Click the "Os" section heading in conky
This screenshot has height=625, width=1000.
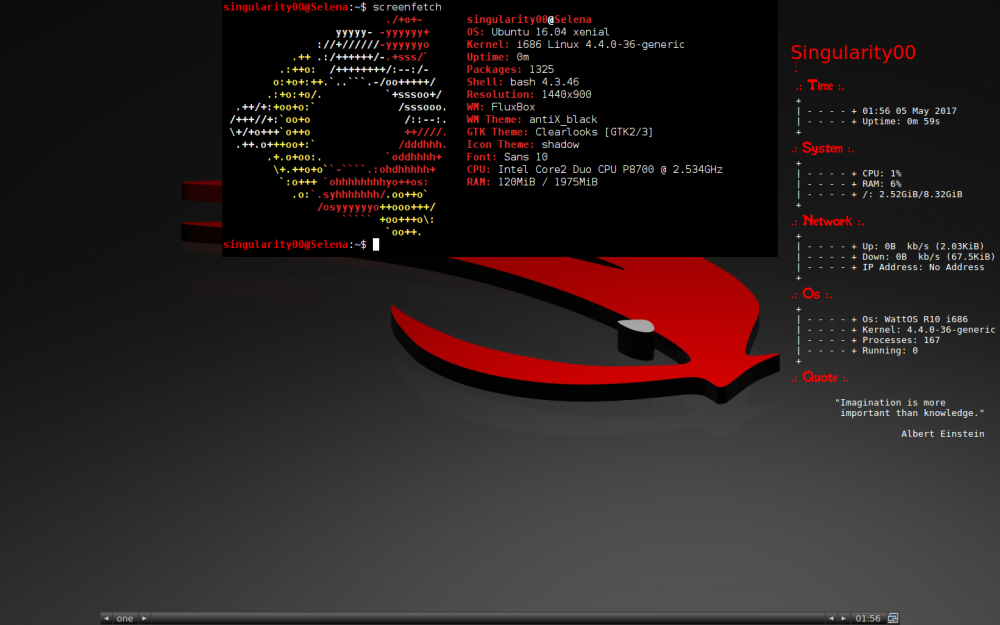pyautogui.click(x=811, y=293)
